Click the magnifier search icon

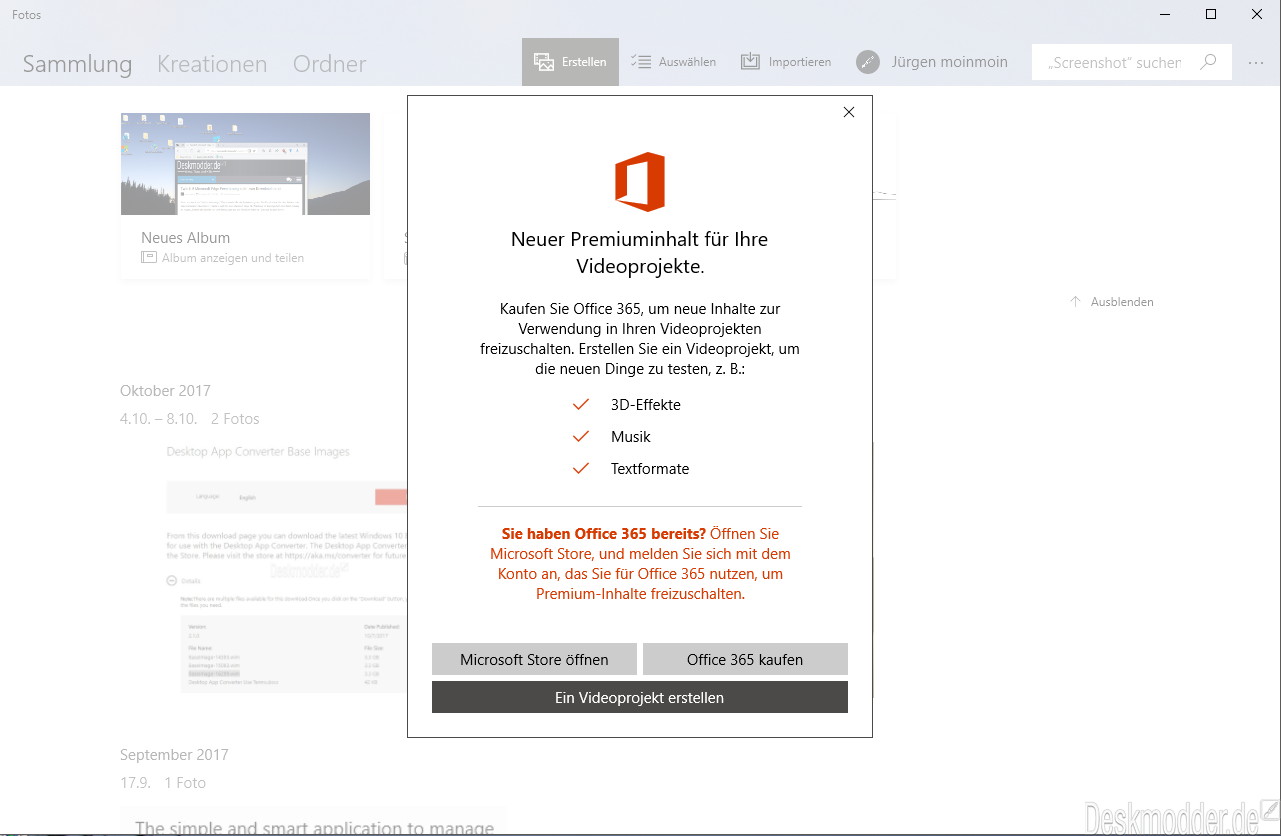pos(1208,62)
